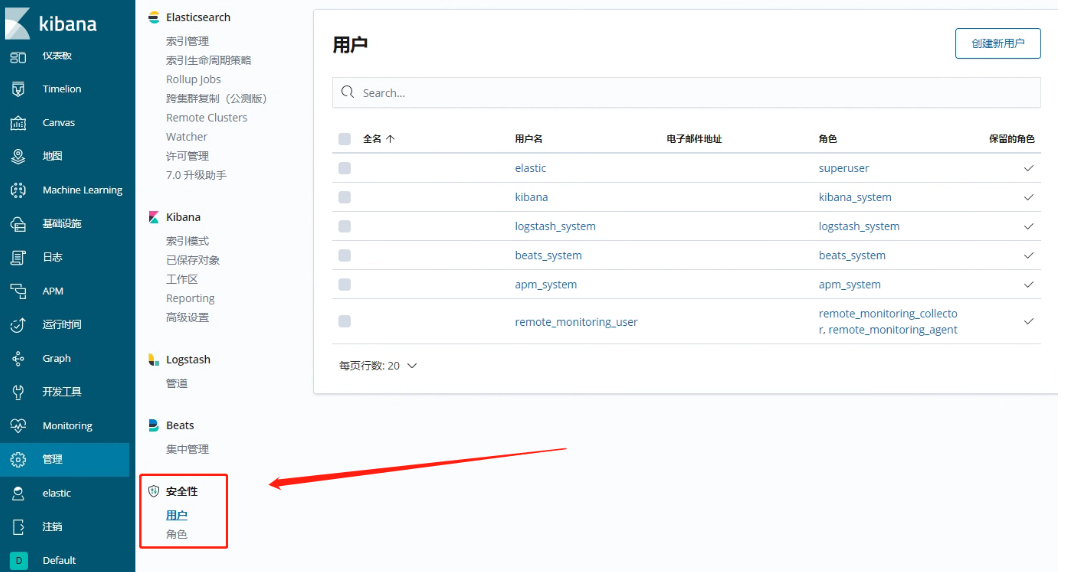Open Rollup Jobs menu item
The image size is (1070, 572).
click(193, 79)
